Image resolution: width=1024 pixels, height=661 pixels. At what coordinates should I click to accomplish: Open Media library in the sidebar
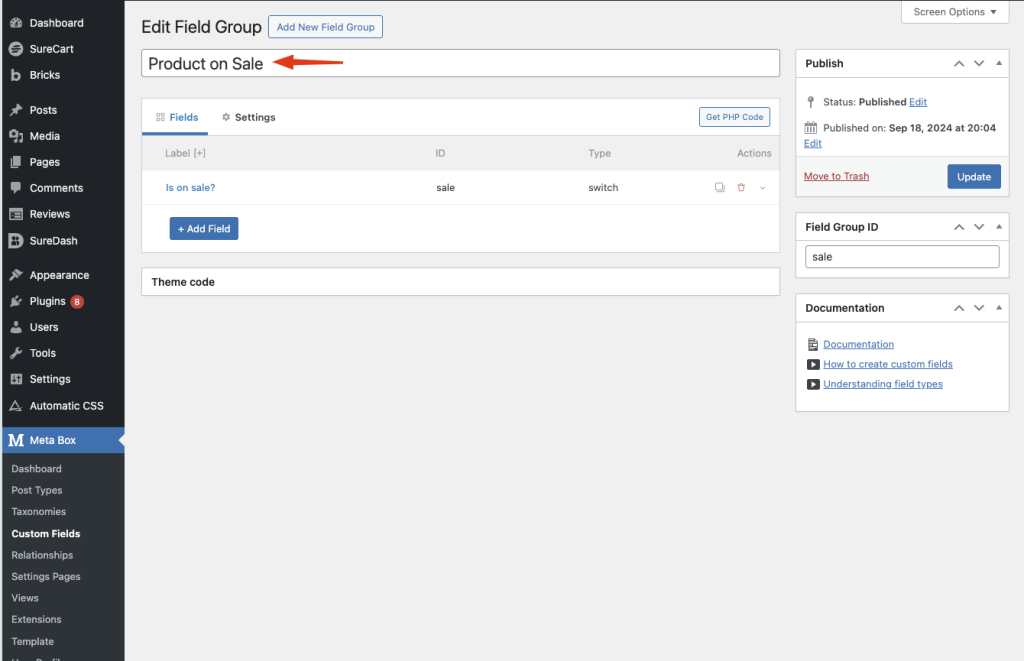(44, 136)
